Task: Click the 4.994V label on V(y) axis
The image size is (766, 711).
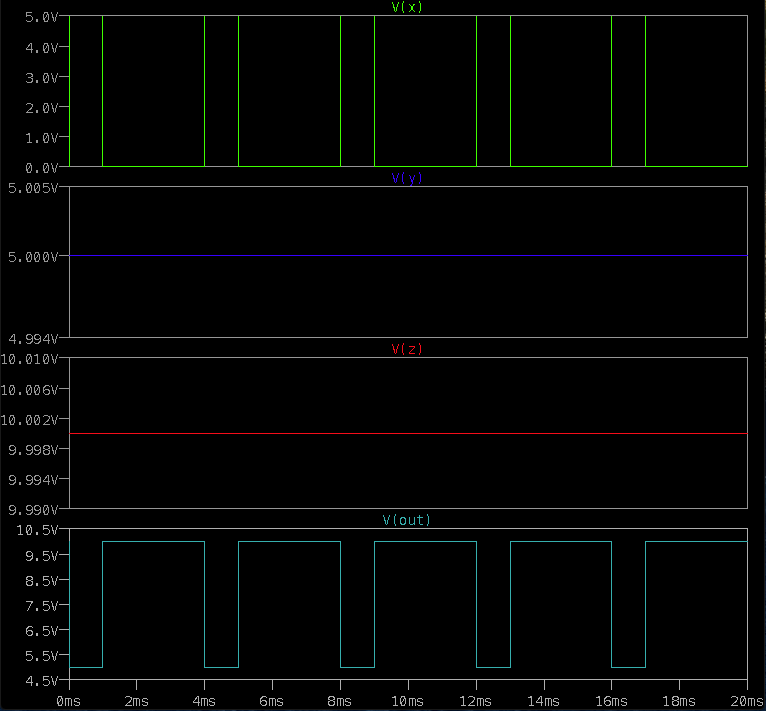Action: pos(33,339)
